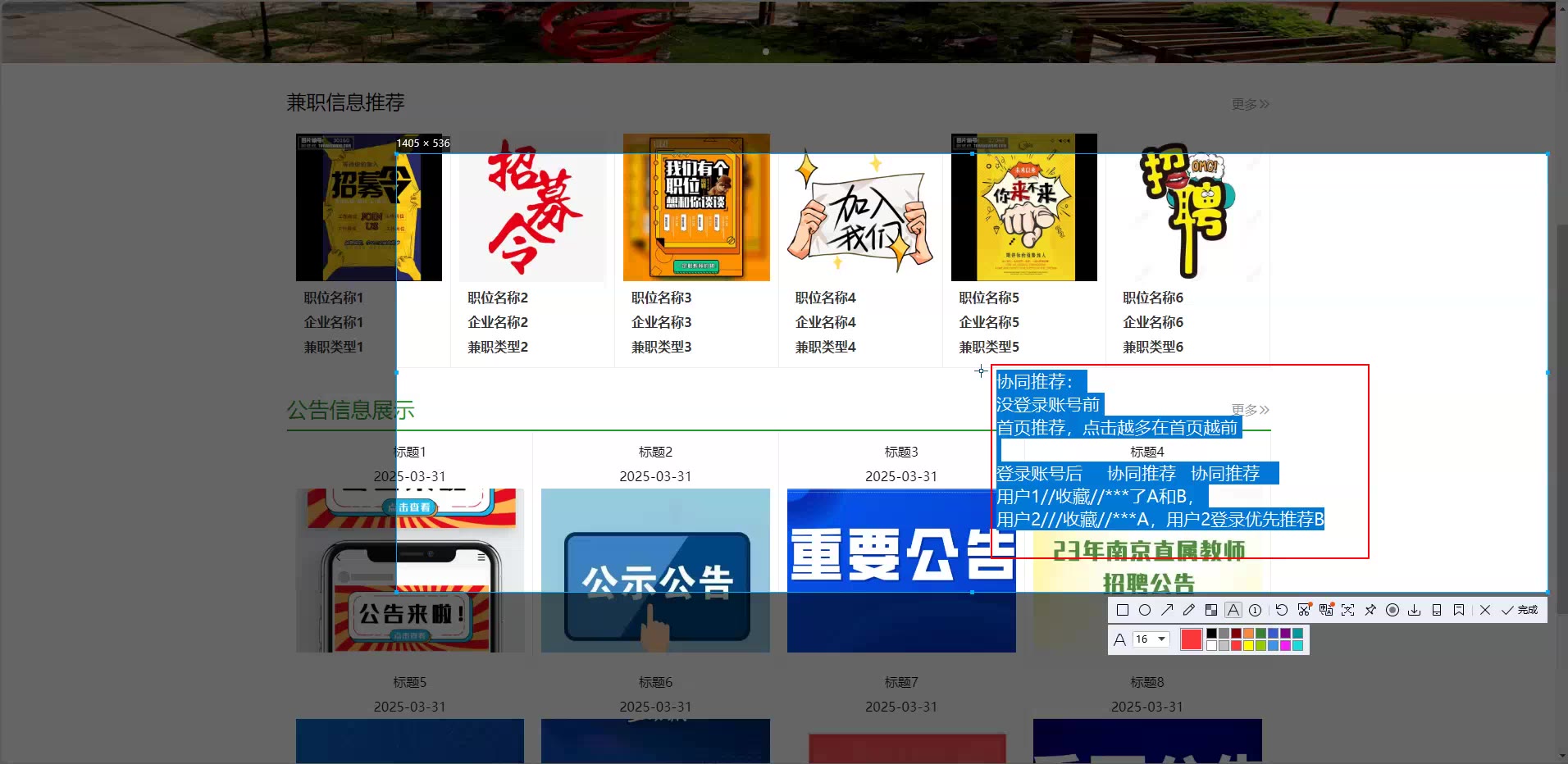The image size is (1568, 764).
Task: Pick the magenta color swatch
Action: (x=1285, y=646)
